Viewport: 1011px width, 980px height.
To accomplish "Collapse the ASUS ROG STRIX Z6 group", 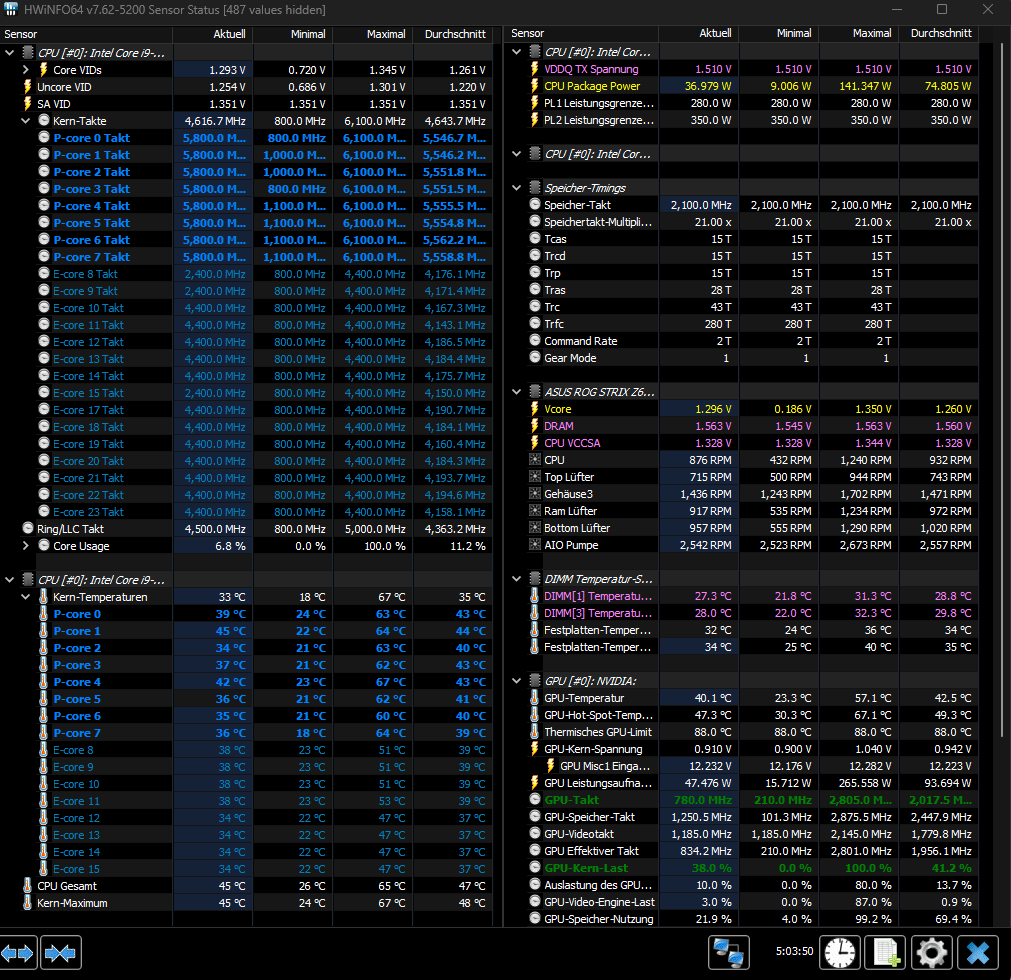I will [516, 391].
